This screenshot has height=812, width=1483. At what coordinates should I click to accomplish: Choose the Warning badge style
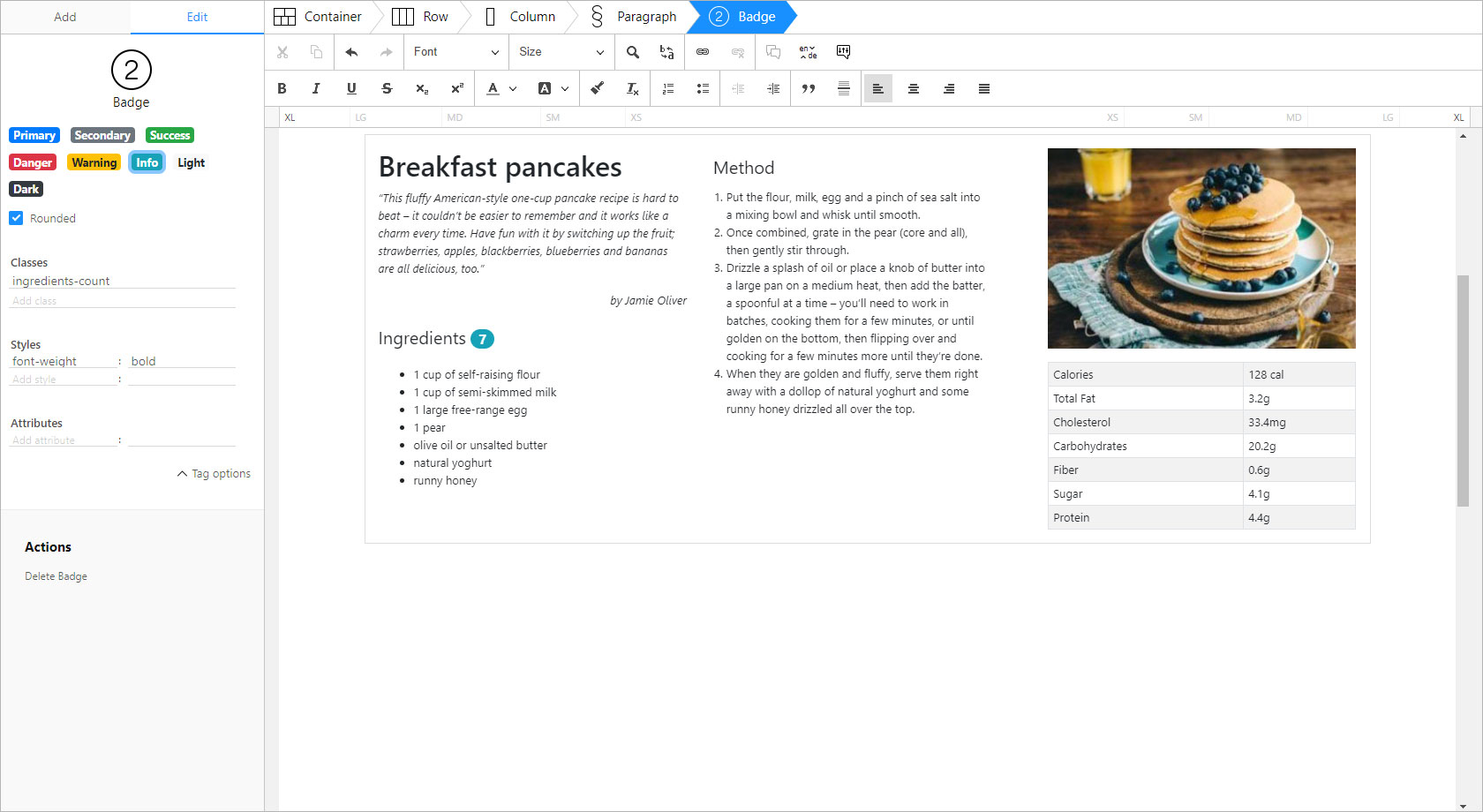pyautogui.click(x=94, y=162)
